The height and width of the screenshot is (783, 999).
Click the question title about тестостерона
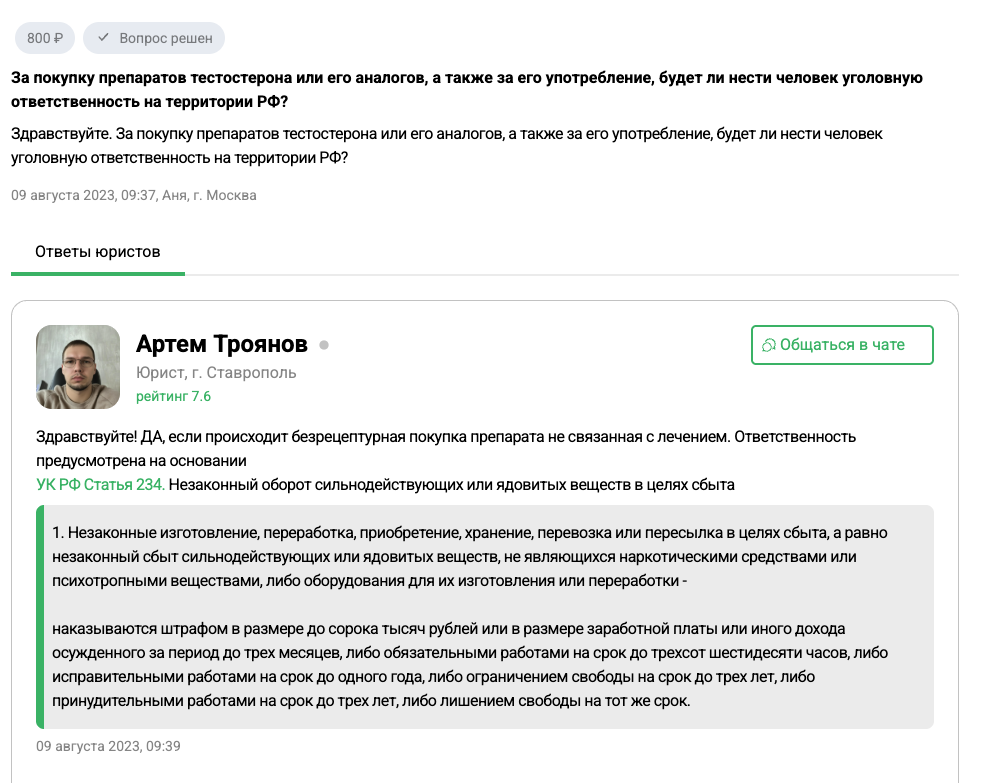[x=466, y=90]
